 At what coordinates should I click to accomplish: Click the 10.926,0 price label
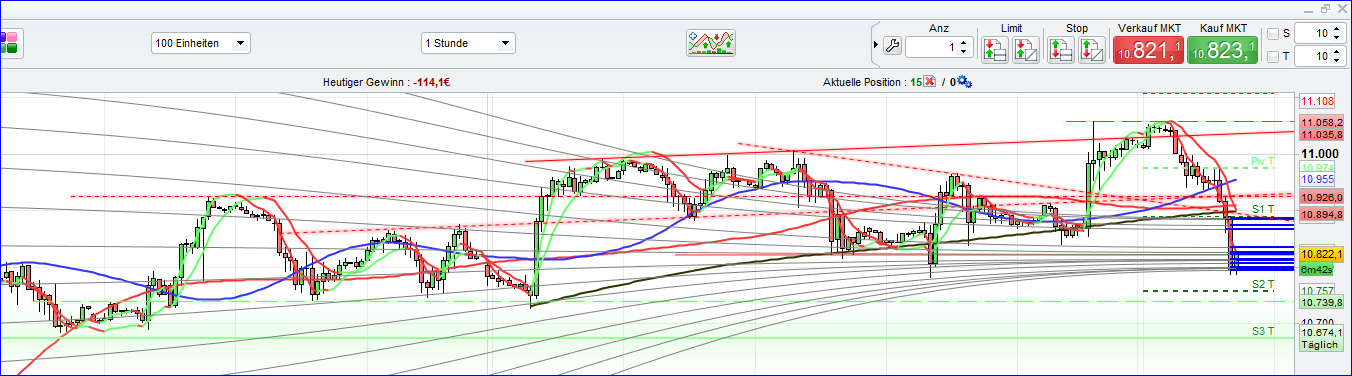tap(1321, 198)
